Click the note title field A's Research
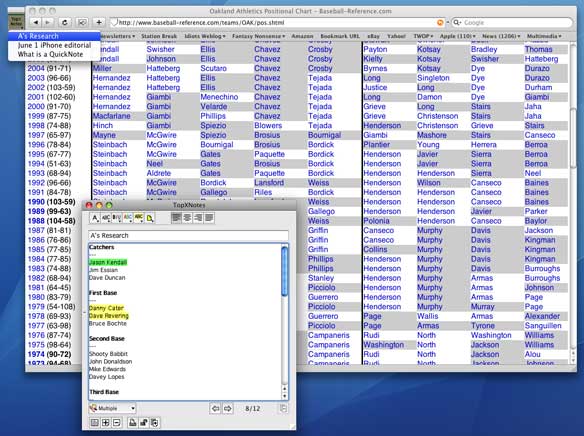This screenshot has height=436, width=584. click(x=188, y=236)
